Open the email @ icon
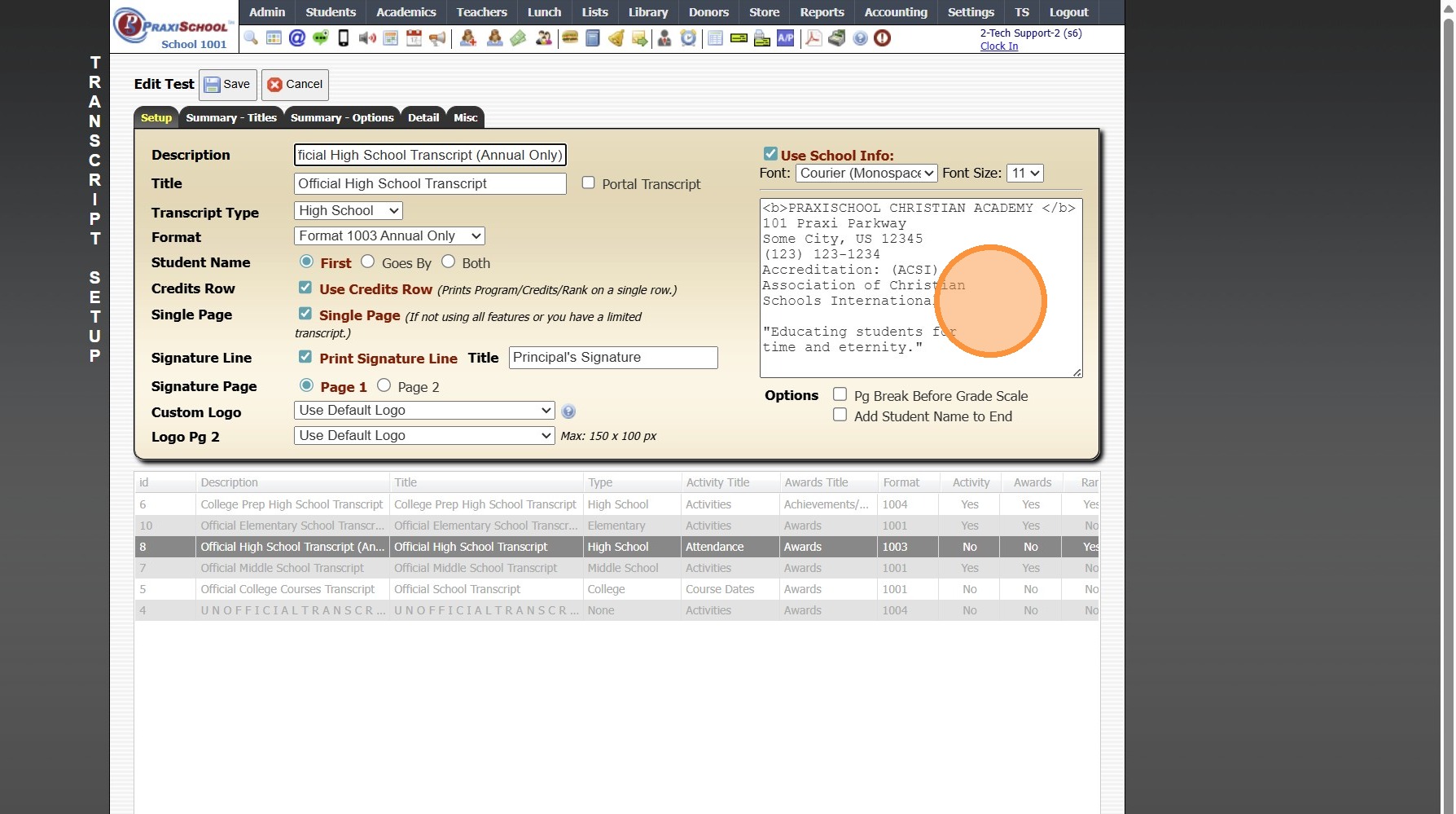Image resolution: width=1456 pixels, height=814 pixels. [297, 38]
